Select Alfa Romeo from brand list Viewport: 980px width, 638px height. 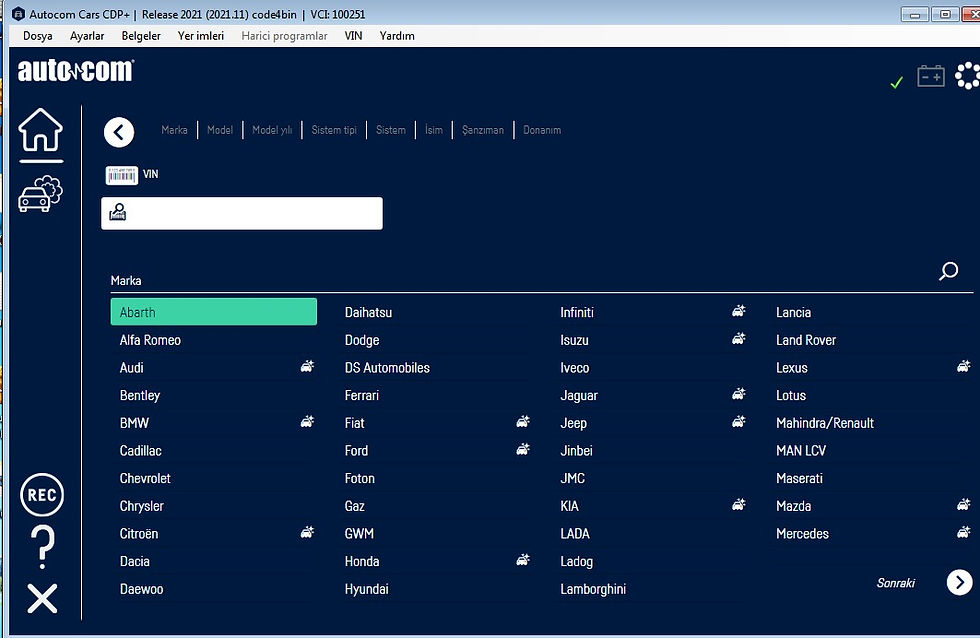(x=150, y=340)
